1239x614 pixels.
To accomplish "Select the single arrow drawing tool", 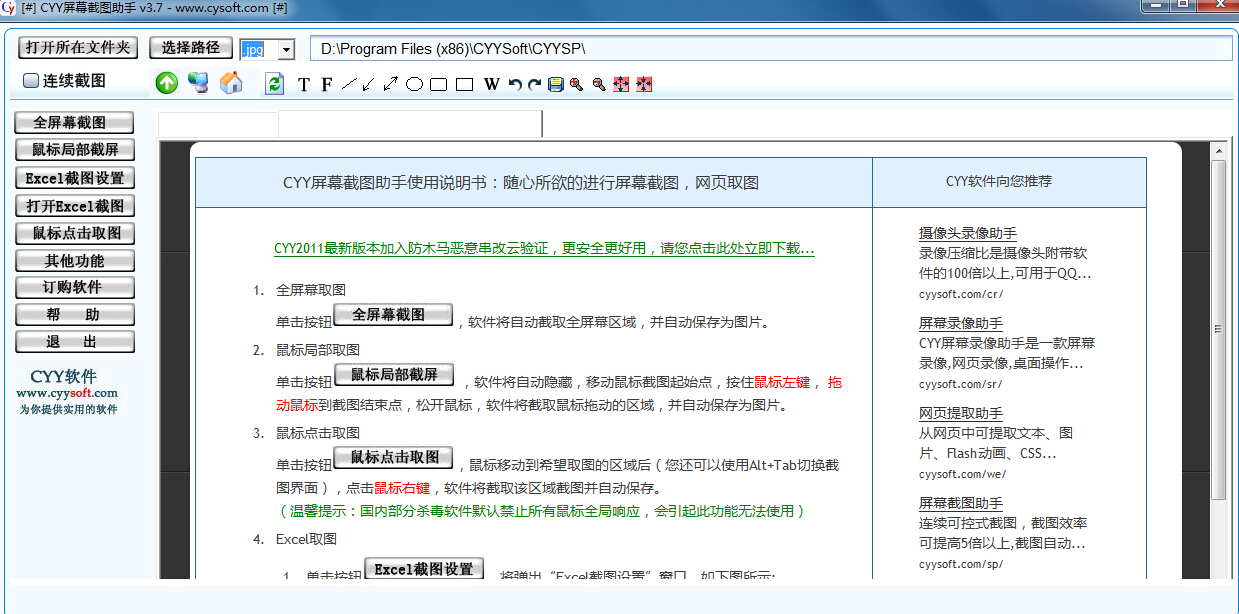I will [x=369, y=85].
